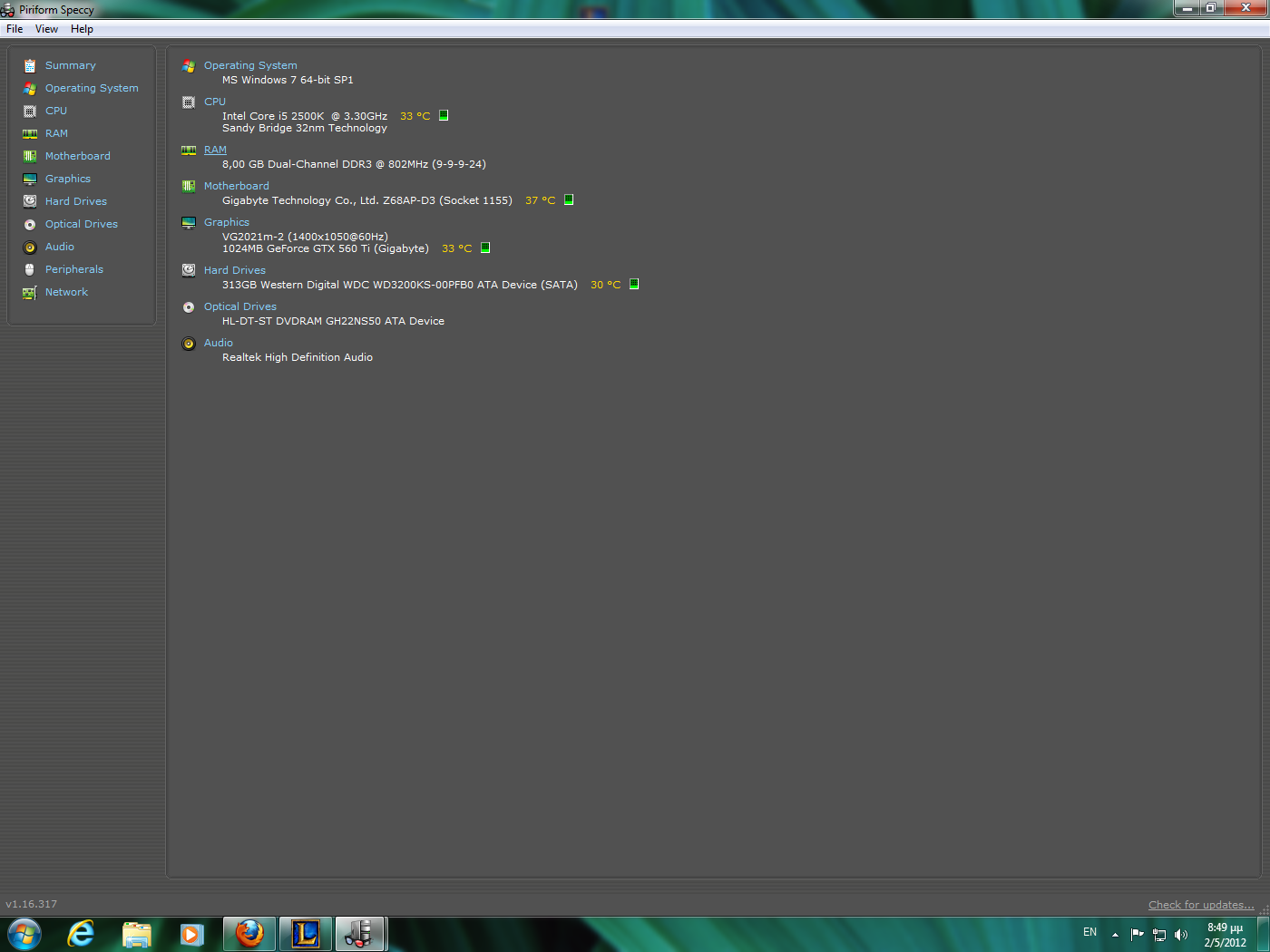Open League of Legends taskbar icon

[x=305, y=934]
